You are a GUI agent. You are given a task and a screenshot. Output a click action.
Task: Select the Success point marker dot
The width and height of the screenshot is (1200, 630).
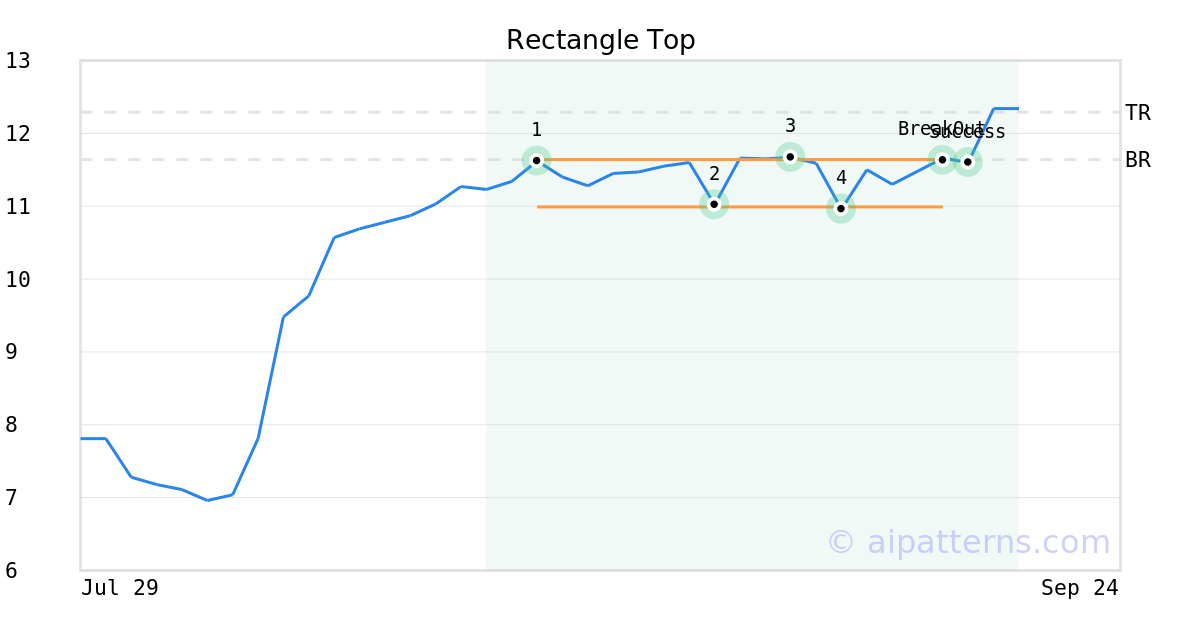(x=967, y=162)
